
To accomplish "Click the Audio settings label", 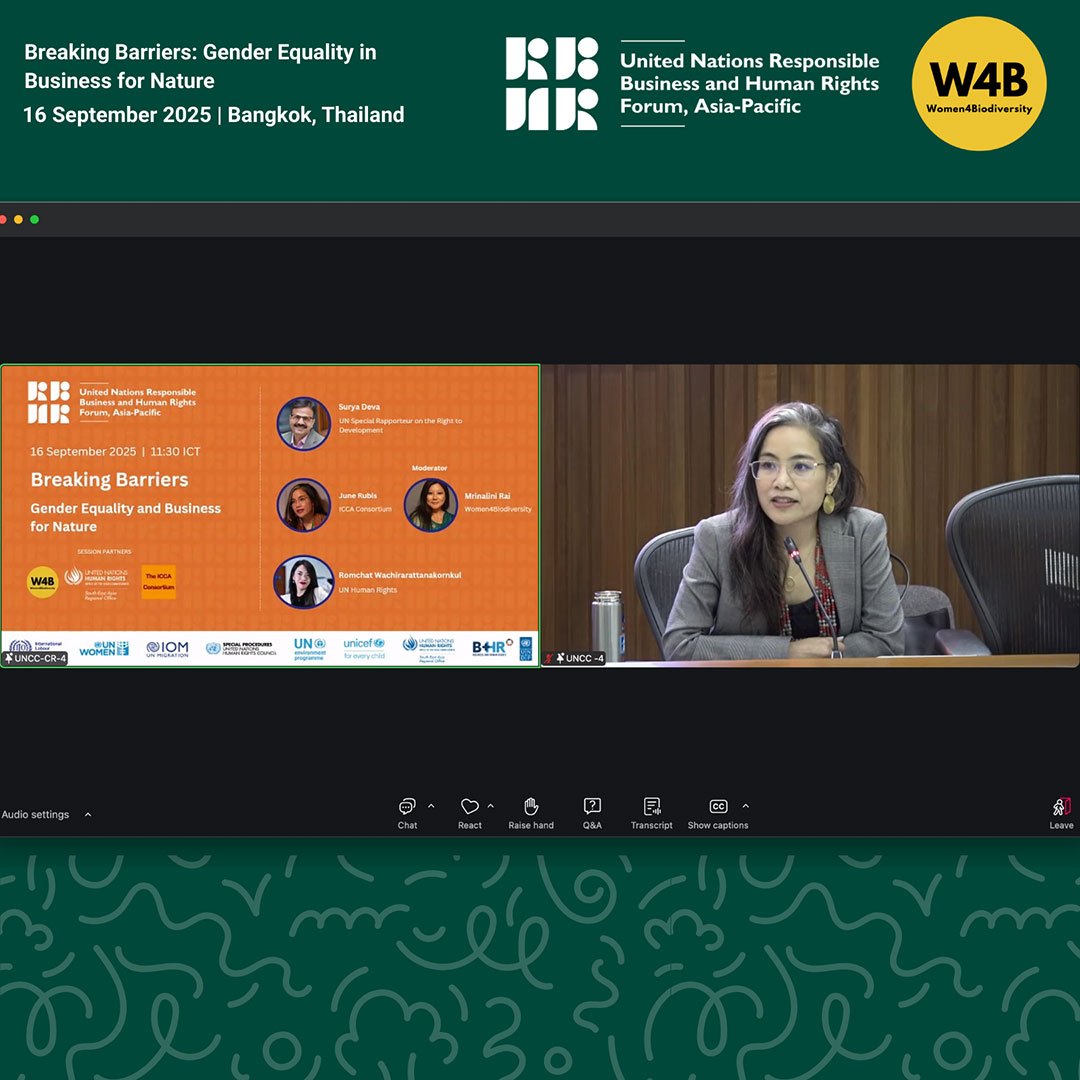I will [36, 815].
